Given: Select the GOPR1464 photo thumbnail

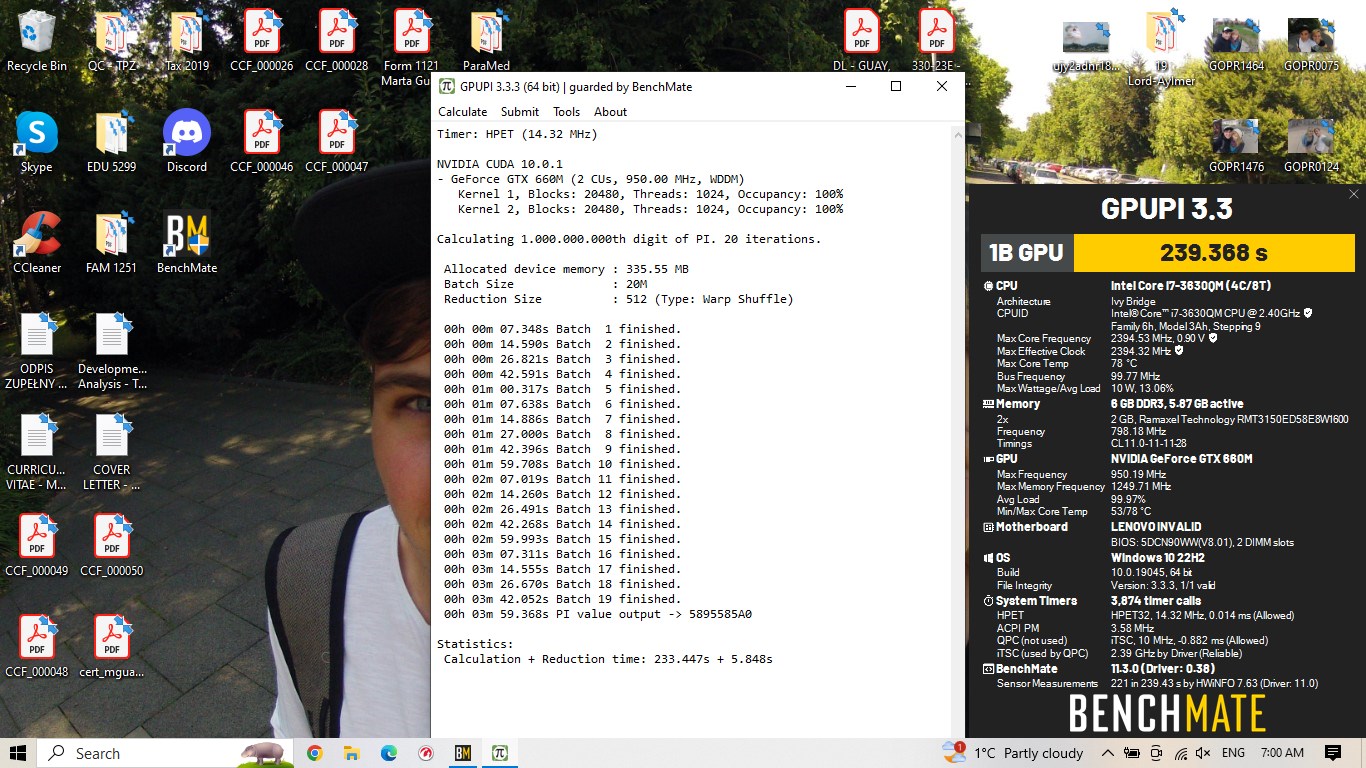Looking at the screenshot, I should pyautogui.click(x=1237, y=45).
